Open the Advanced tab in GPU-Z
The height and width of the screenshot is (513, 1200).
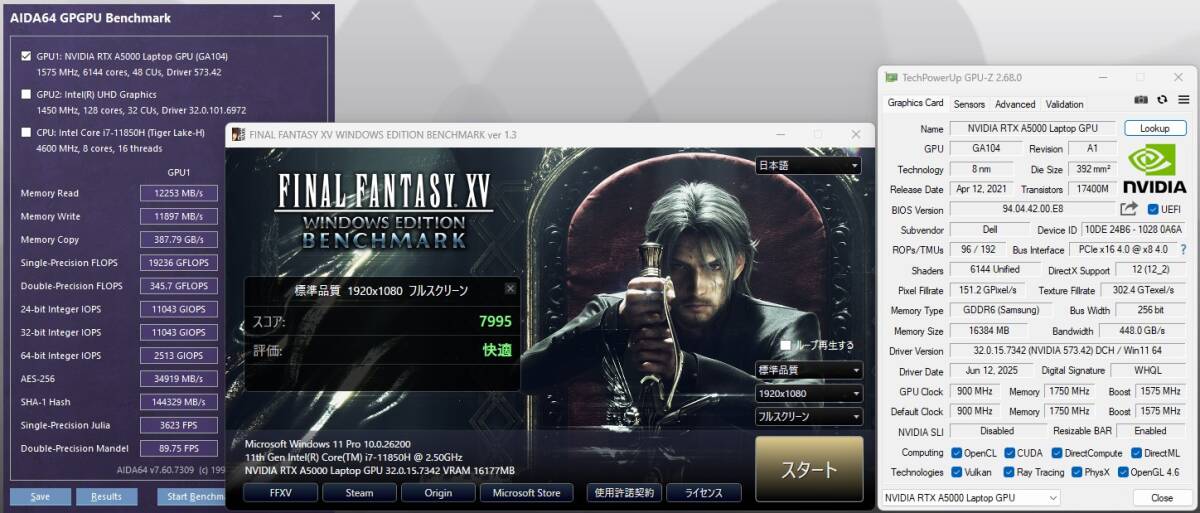1015,104
